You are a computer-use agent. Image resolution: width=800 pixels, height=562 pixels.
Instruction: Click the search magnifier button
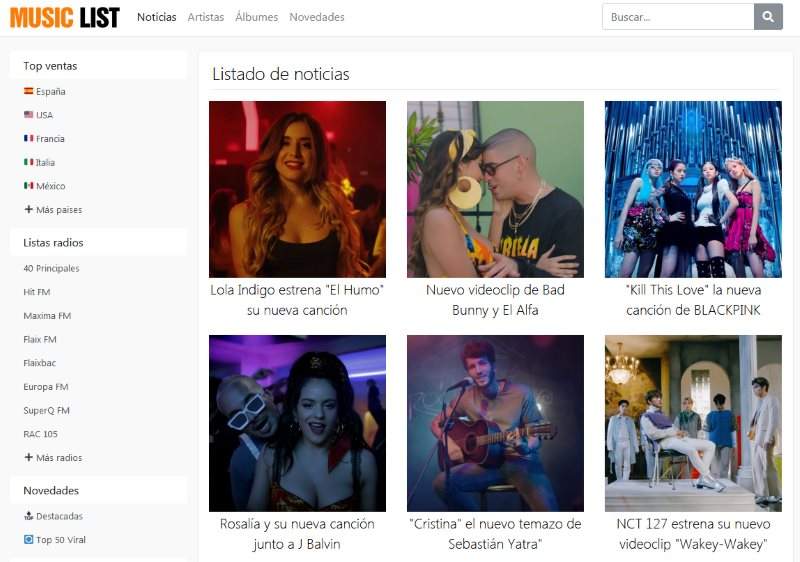768,17
